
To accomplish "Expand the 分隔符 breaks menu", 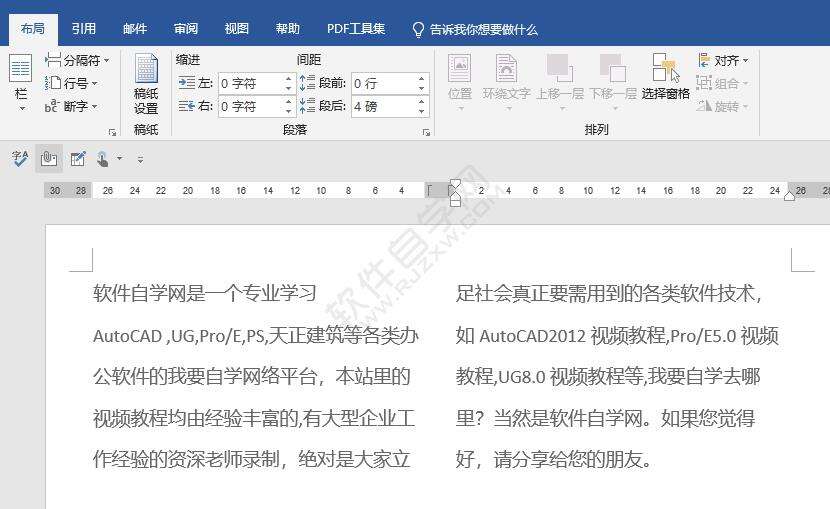I will point(77,60).
